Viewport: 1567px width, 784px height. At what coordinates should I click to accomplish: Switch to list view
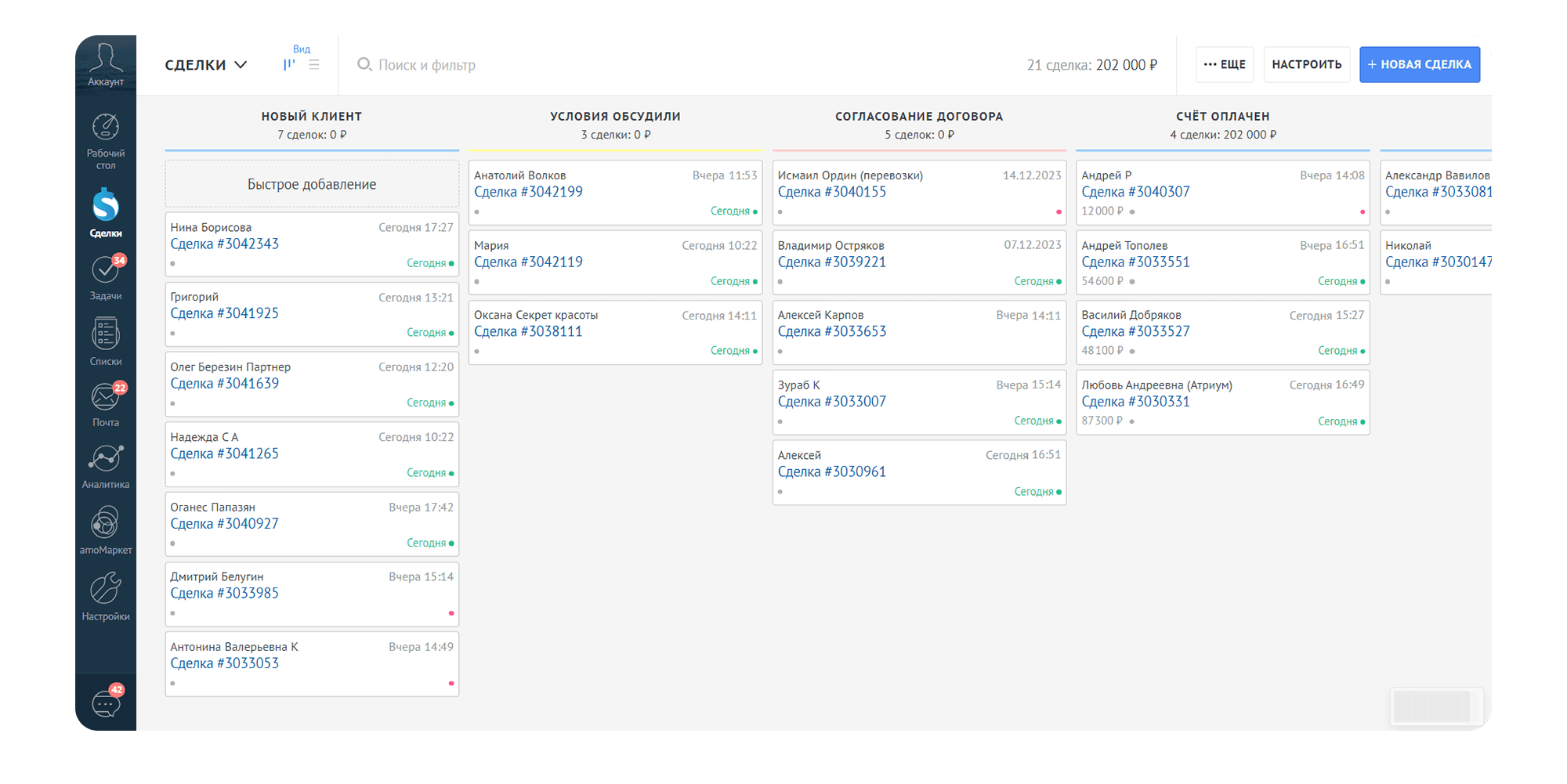coord(314,65)
